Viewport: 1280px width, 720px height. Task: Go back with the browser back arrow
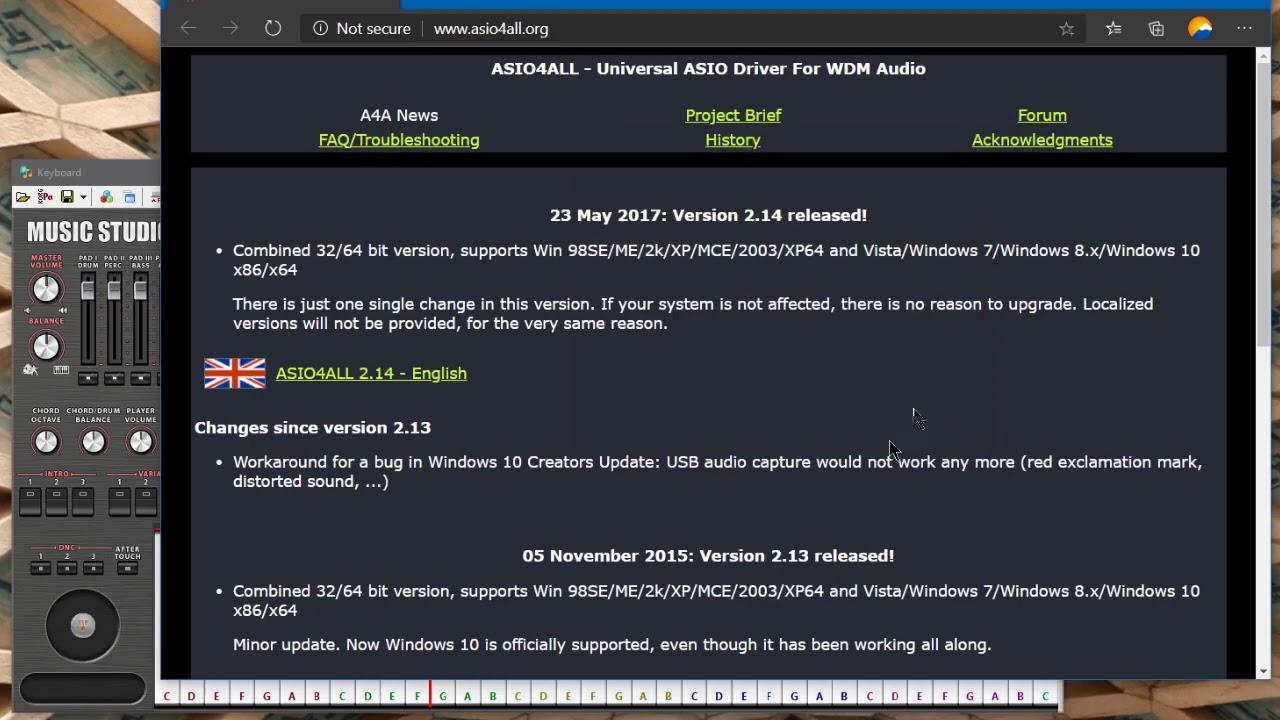point(188,29)
